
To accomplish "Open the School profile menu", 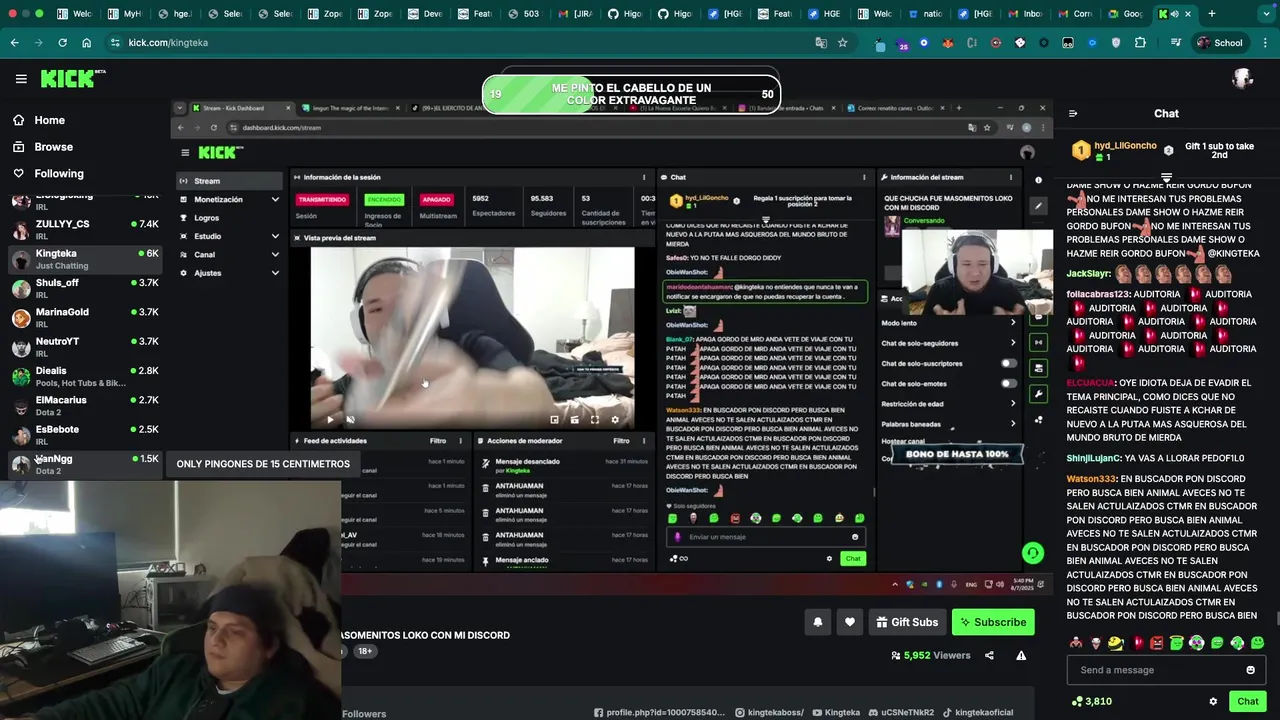I will (x=1220, y=43).
